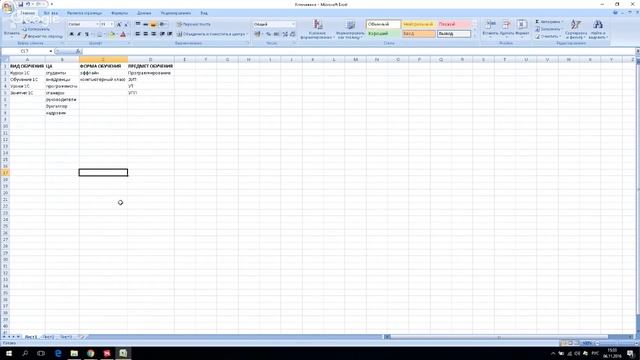Toggle underline formatting
640x360 pixels.
(87, 34)
